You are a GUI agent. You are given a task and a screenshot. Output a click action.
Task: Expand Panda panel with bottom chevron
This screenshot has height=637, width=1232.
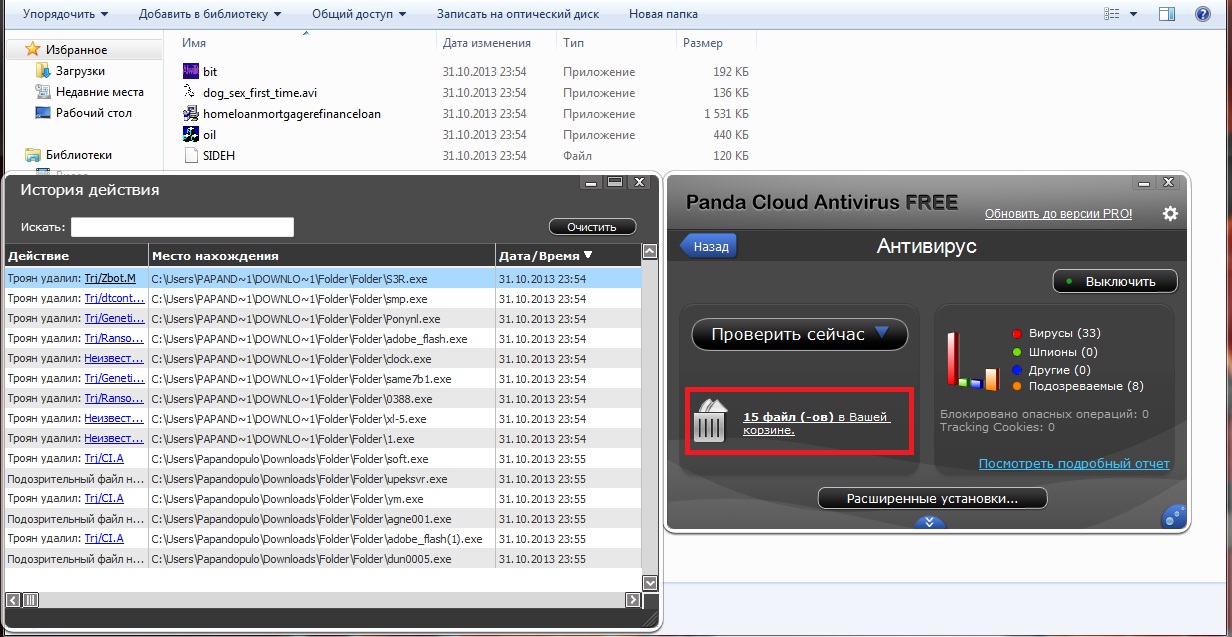tap(929, 521)
